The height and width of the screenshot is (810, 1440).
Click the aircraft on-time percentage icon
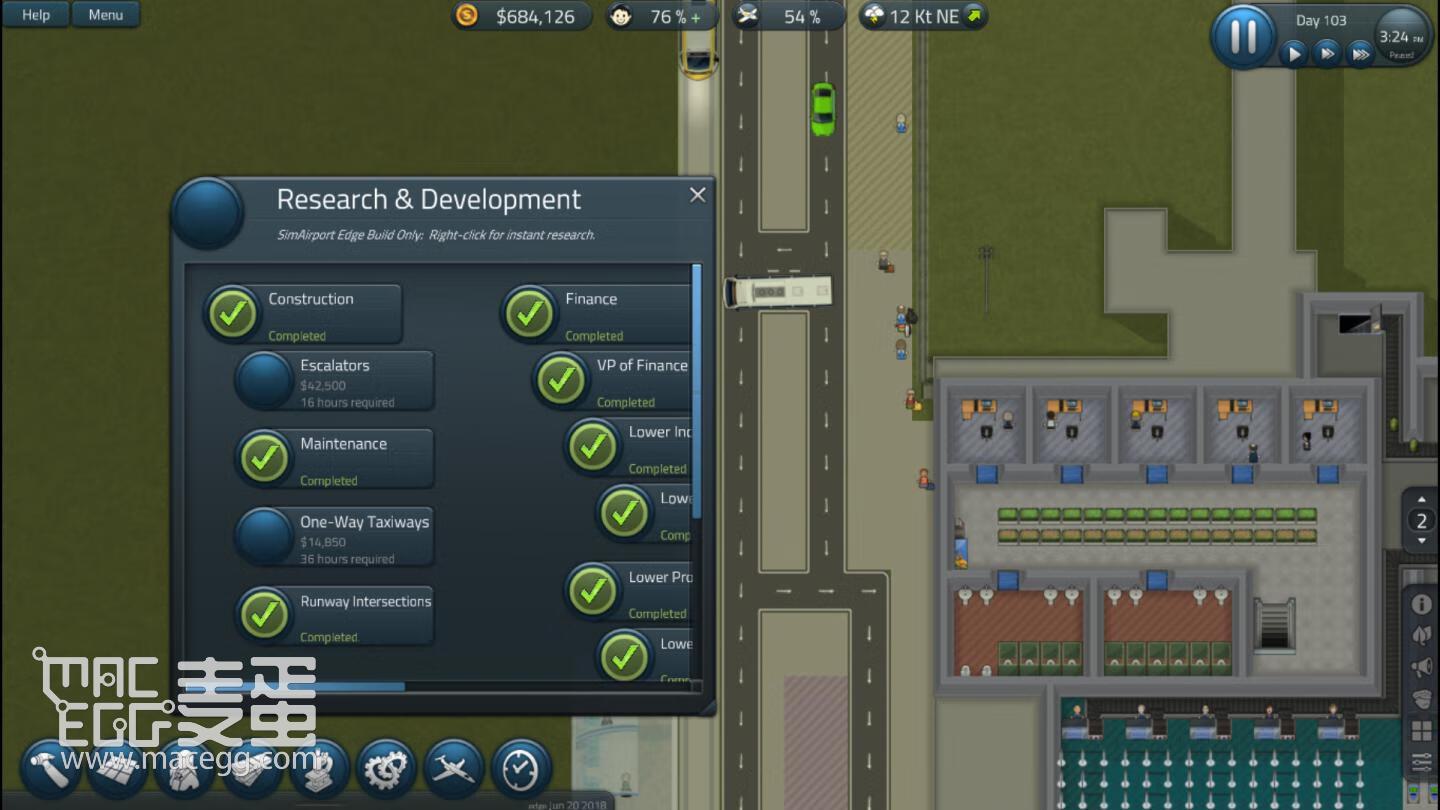747,16
